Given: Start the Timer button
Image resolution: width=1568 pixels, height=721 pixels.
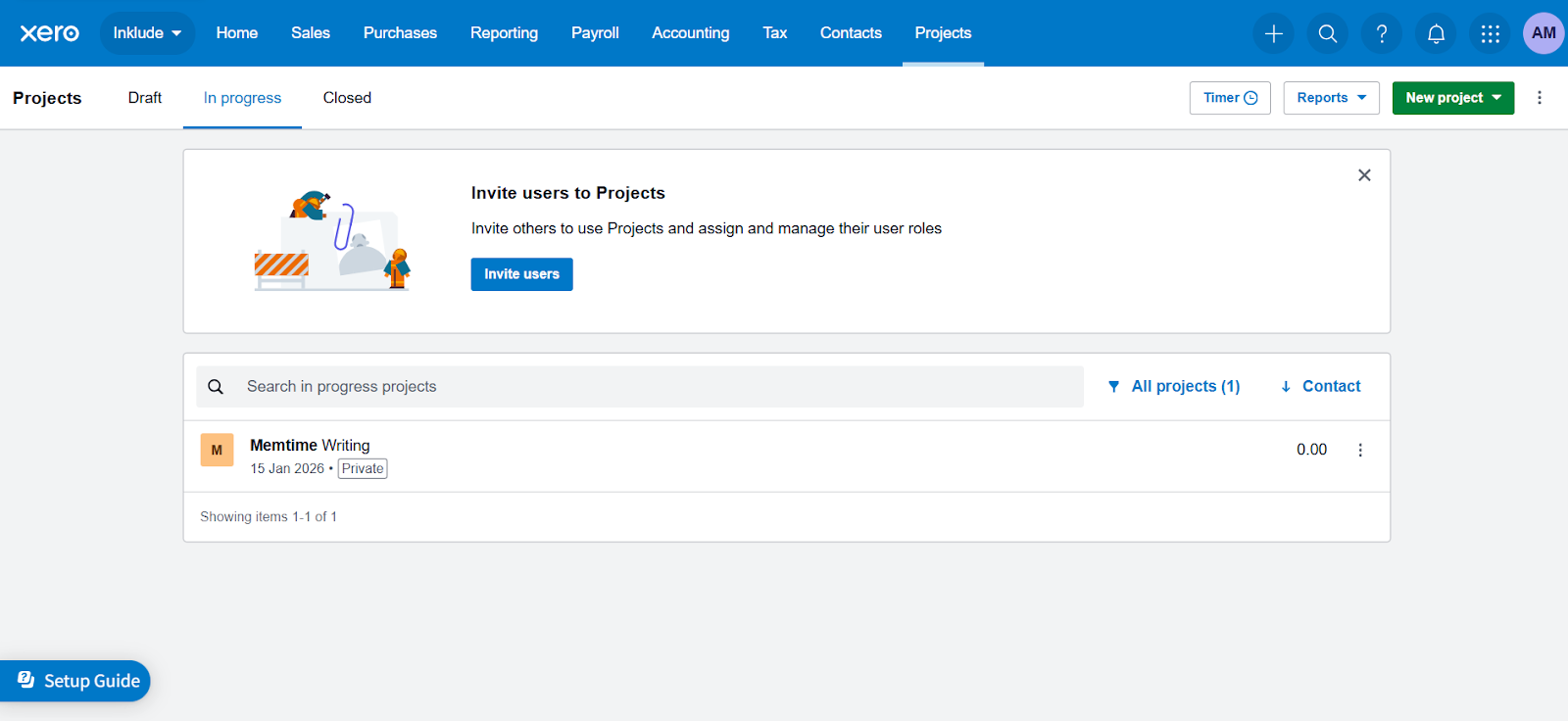Looking at the screenshot, I should pos(1230,98).
